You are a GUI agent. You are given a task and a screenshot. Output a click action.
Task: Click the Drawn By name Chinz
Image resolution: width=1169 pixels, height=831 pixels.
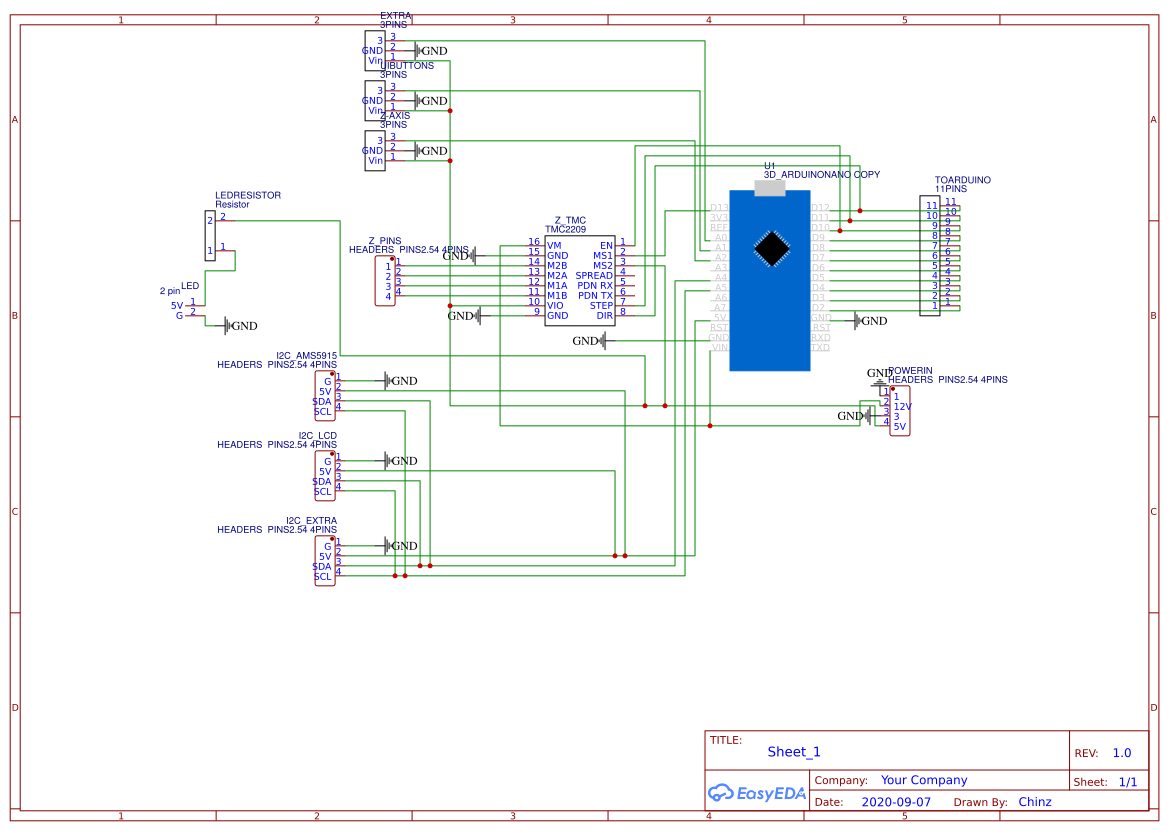pyautogui.click(x=1035, y=802)
